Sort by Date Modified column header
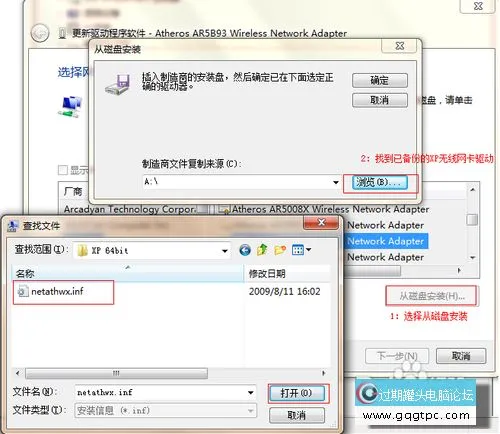The width and height of the screenshot is (500, 434). coord(287,274)
